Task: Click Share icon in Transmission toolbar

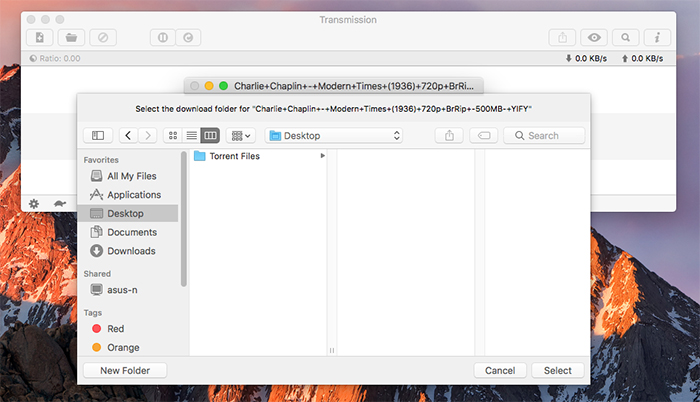Action: pyautogui.click(x=562, y=38)
